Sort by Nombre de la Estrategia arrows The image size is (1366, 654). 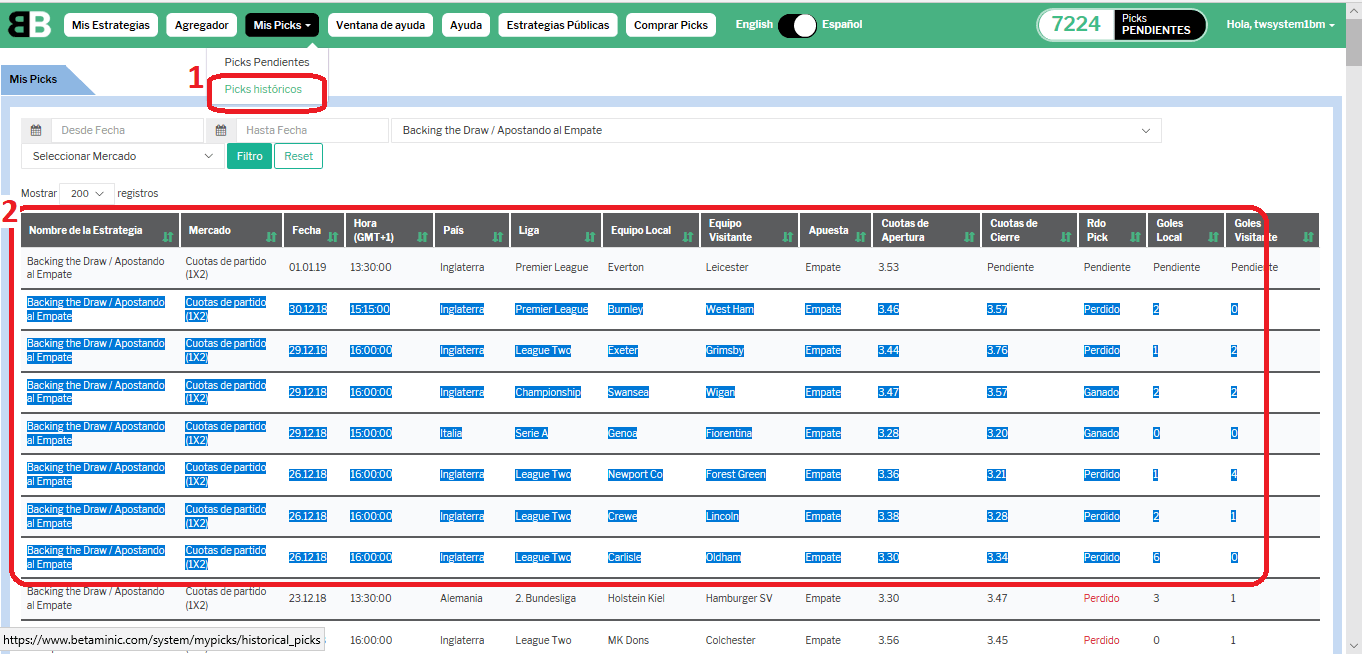point(168,237)
